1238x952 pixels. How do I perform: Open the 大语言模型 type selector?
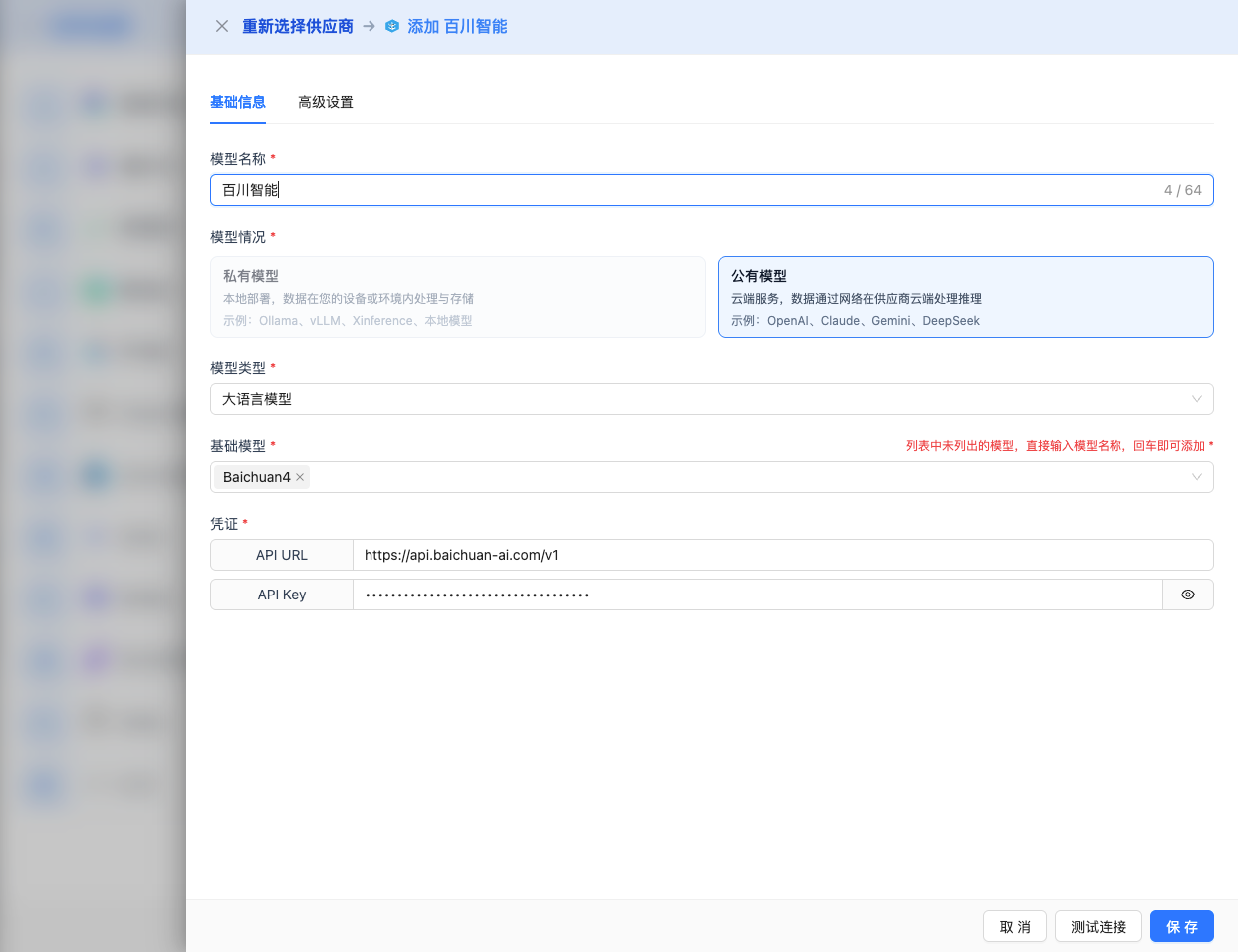coord(697,399)
